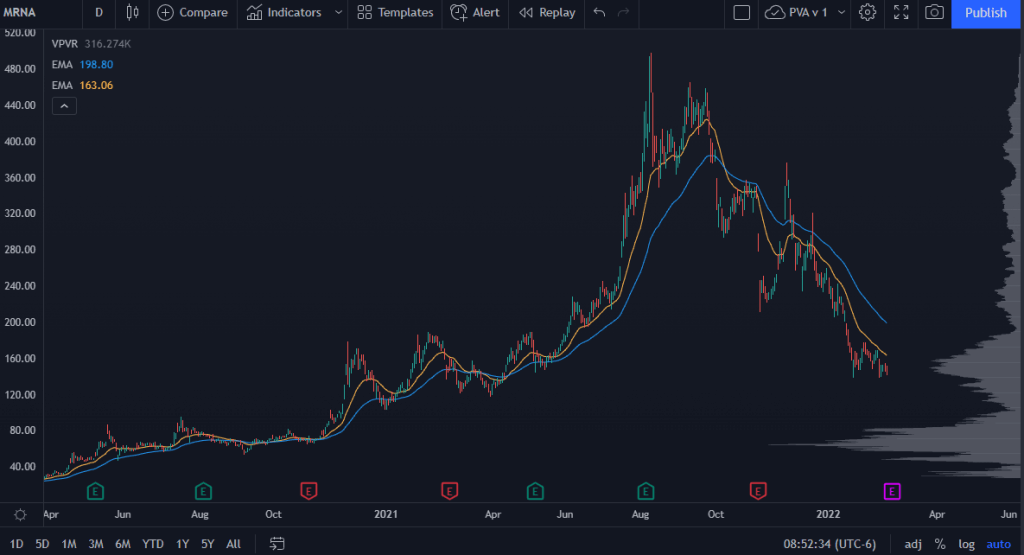Click the 2022 label on the time axis
Viewport: 1024px width, 555px height.
click(x=828, y=515)
